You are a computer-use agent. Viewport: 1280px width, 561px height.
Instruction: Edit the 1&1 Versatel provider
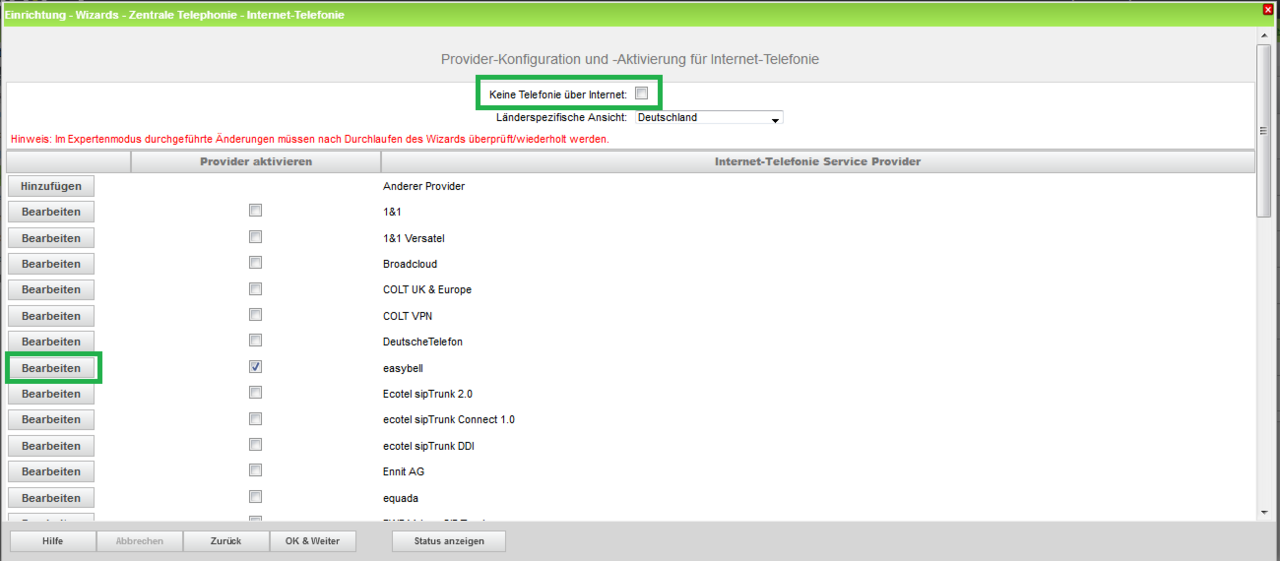tap(51, 238)
